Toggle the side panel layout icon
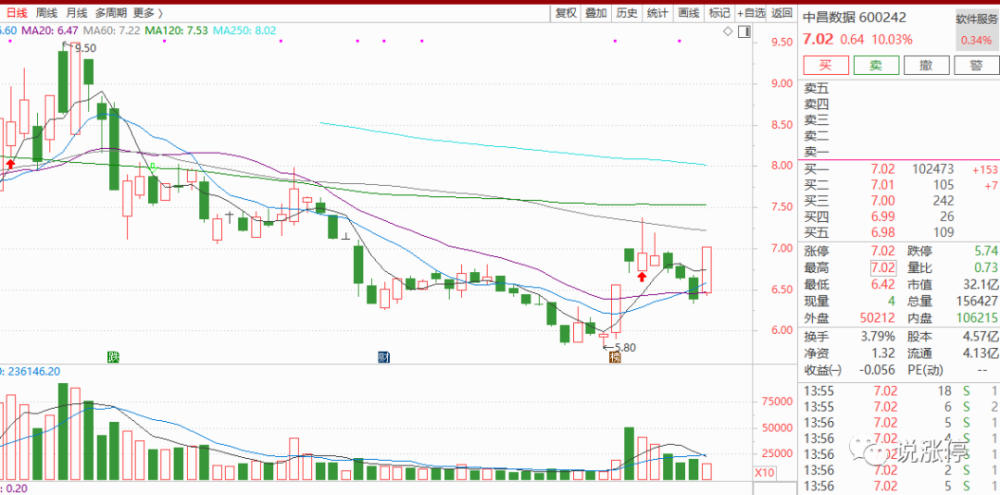The width and height of the screenshot is (1000, 495). pos(742,32)
